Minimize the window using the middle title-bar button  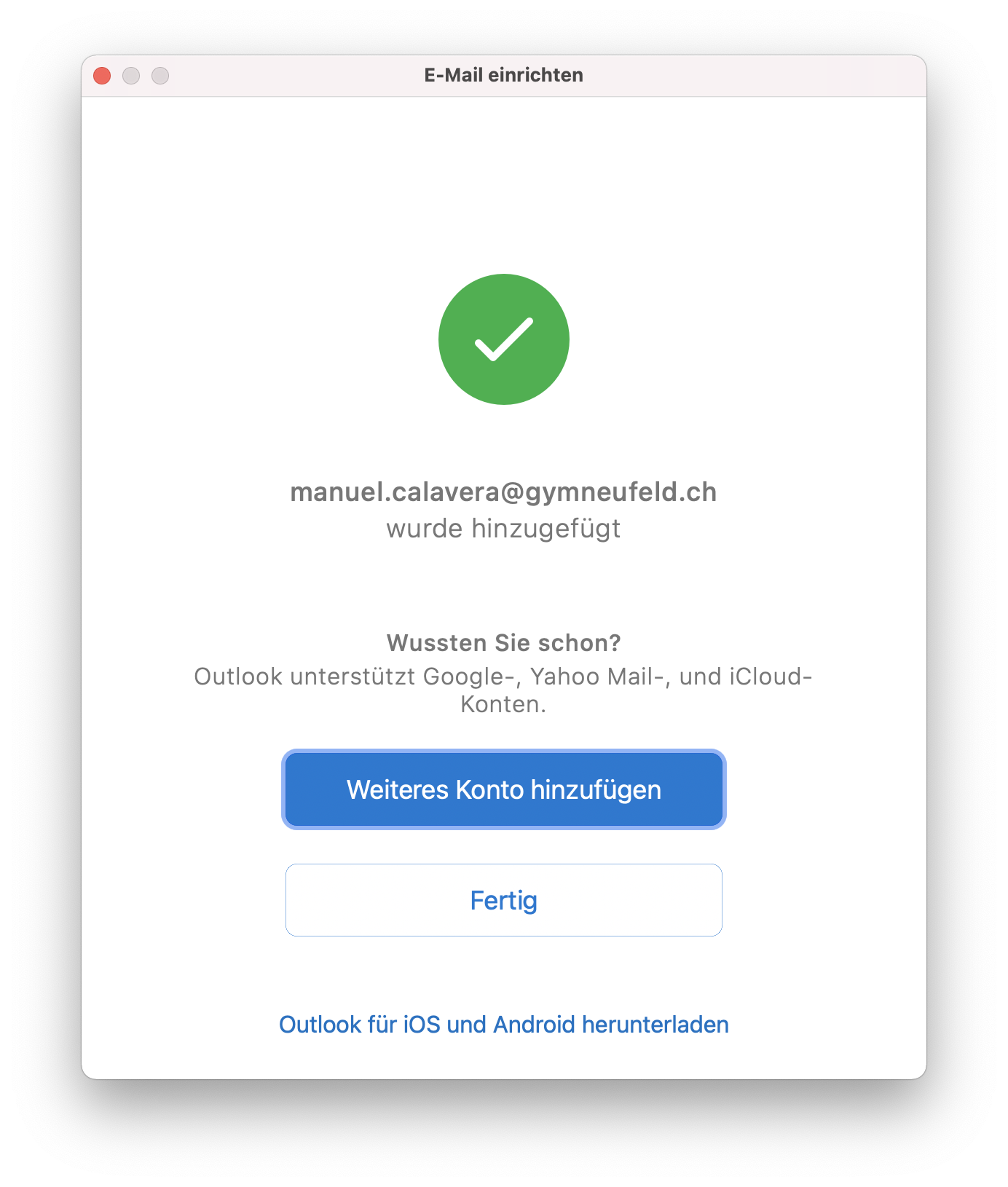(x=131, y=76)
